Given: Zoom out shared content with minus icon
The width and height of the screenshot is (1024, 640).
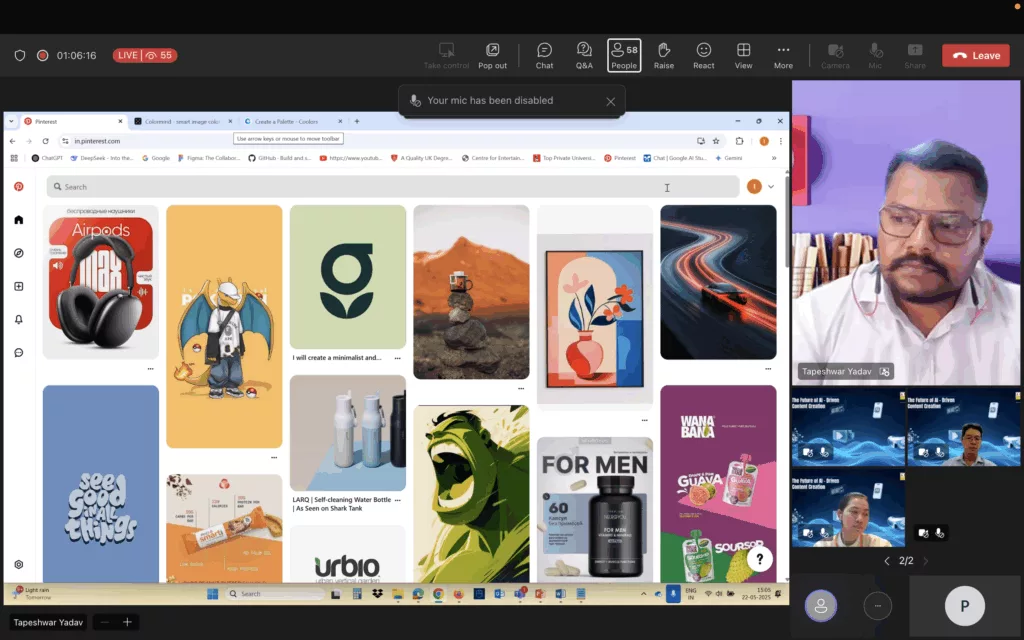Looking at the screenshot, I should pyautogui.click(x=104, y=622).
